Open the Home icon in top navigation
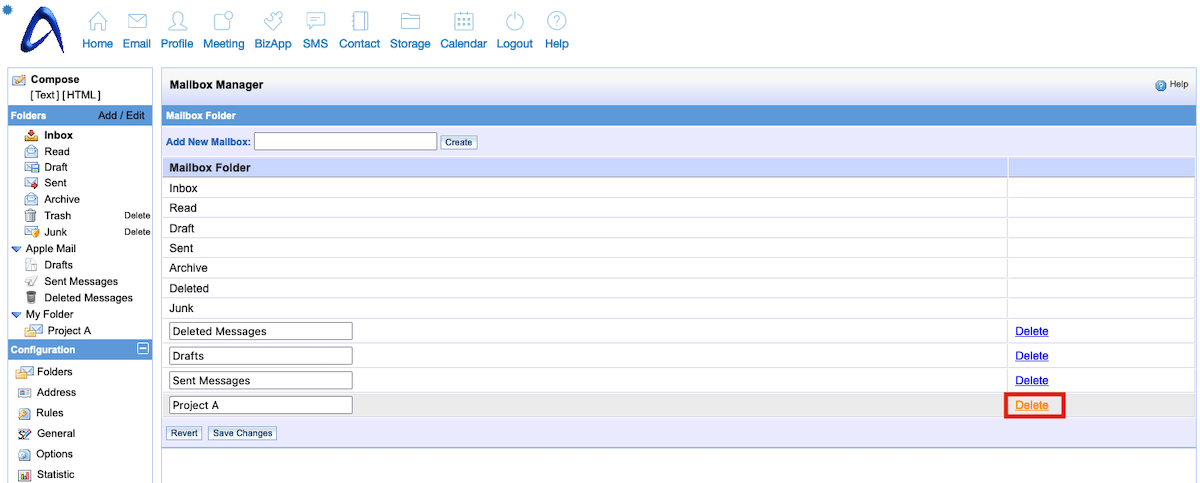The width and height of the screenshot is (1200, 483). (97, 22)
